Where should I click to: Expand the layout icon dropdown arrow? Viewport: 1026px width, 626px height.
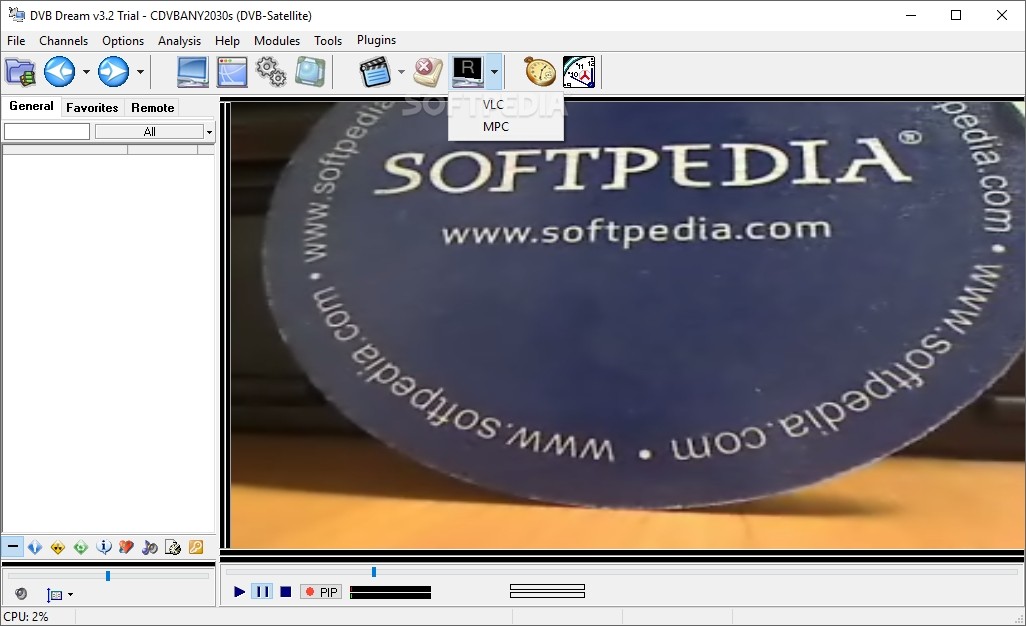[x=70, y=595]
